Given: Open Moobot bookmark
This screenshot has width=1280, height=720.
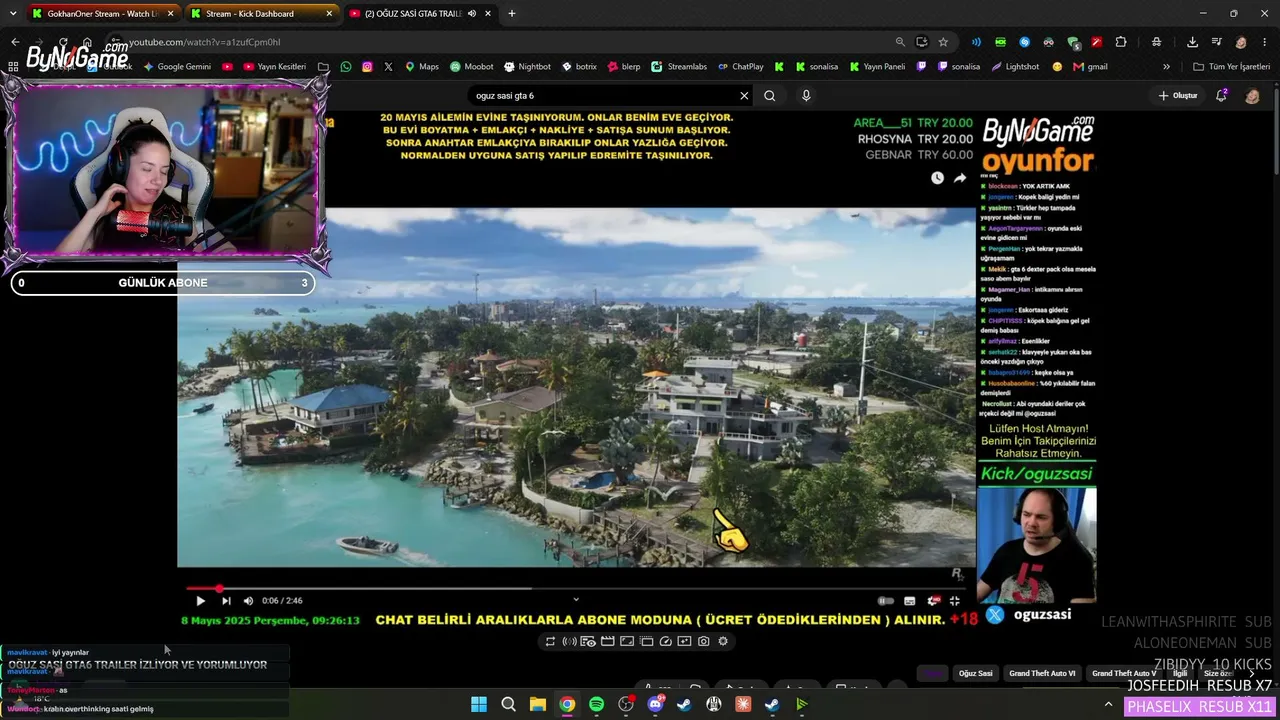Looking at the screenshot, I should 471,67.
